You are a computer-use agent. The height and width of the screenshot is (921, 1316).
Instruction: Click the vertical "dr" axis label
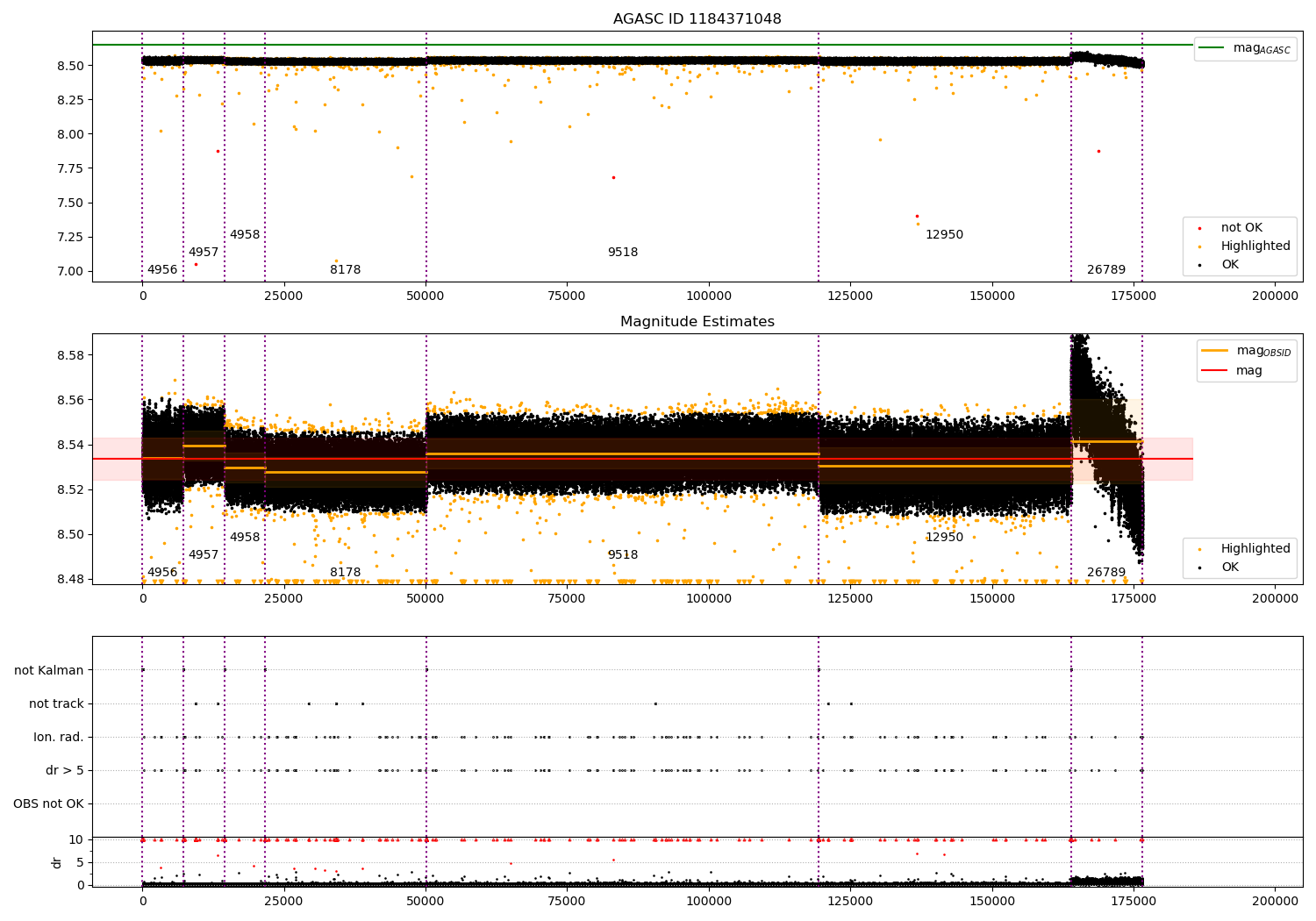tap(57, 862)
